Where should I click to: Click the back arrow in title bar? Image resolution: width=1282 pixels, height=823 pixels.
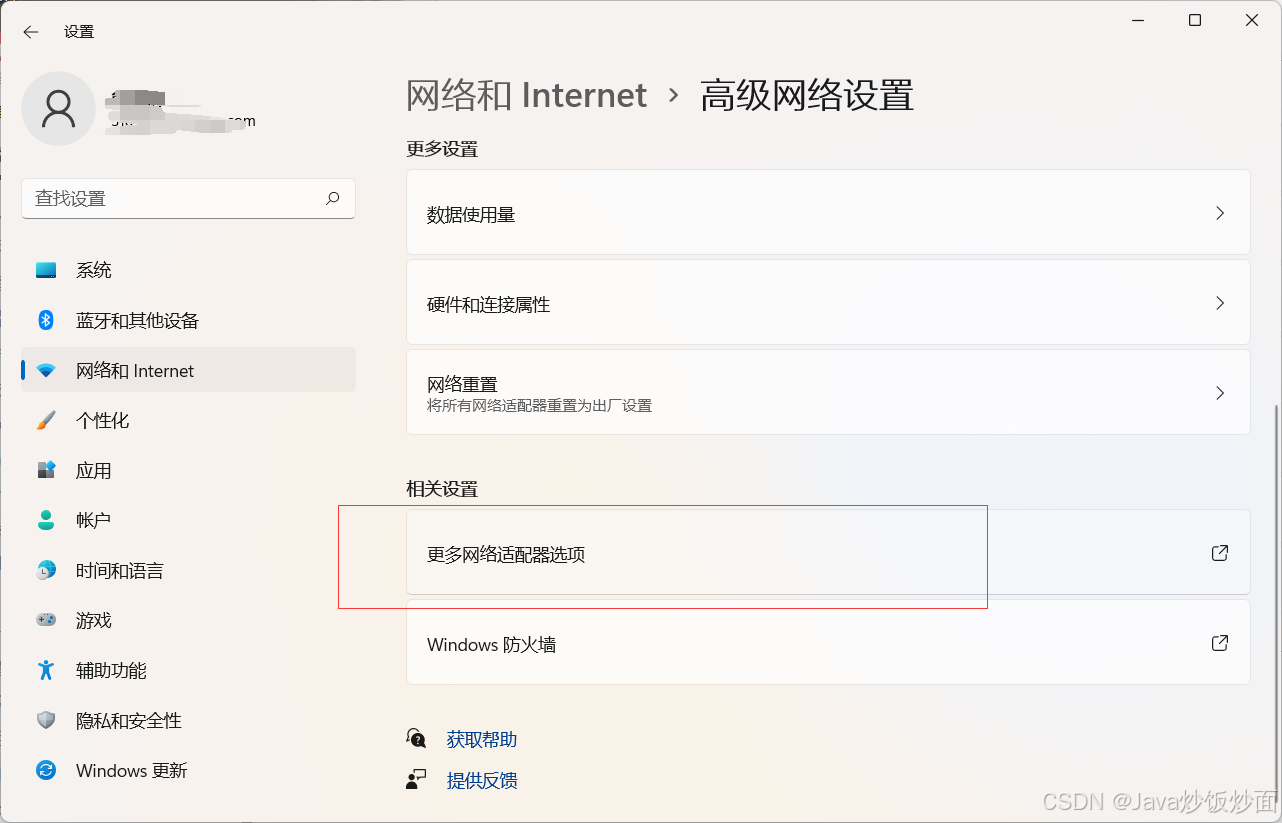point(31,32)
